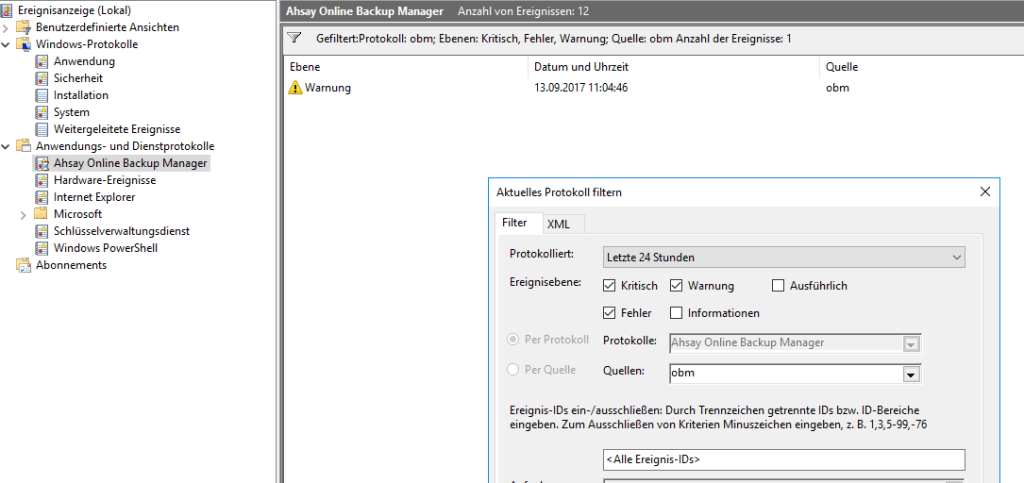Select Hardware-Ereignisse in the tree
1024x483 pixels.
pyautogui.click(x=104, y=180)
